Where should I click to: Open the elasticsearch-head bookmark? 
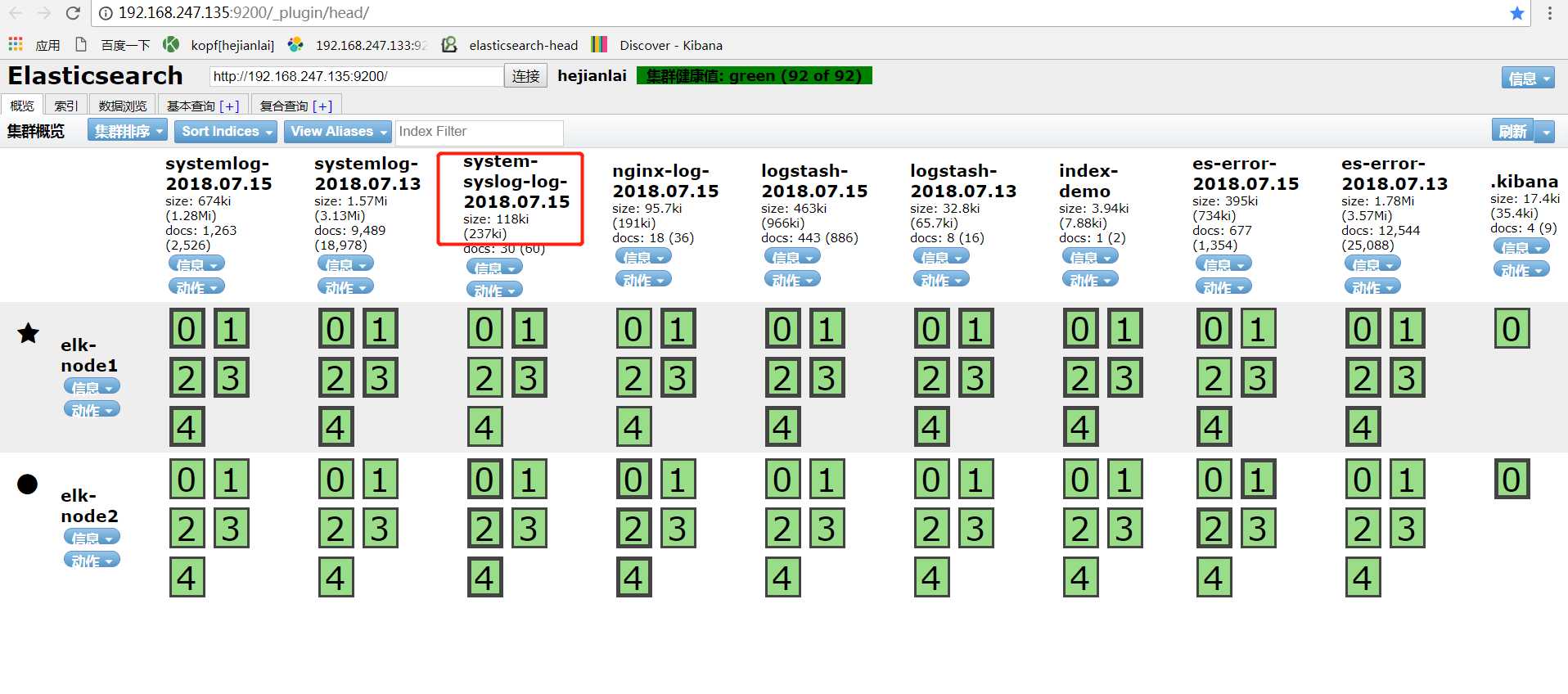(510, 45)
